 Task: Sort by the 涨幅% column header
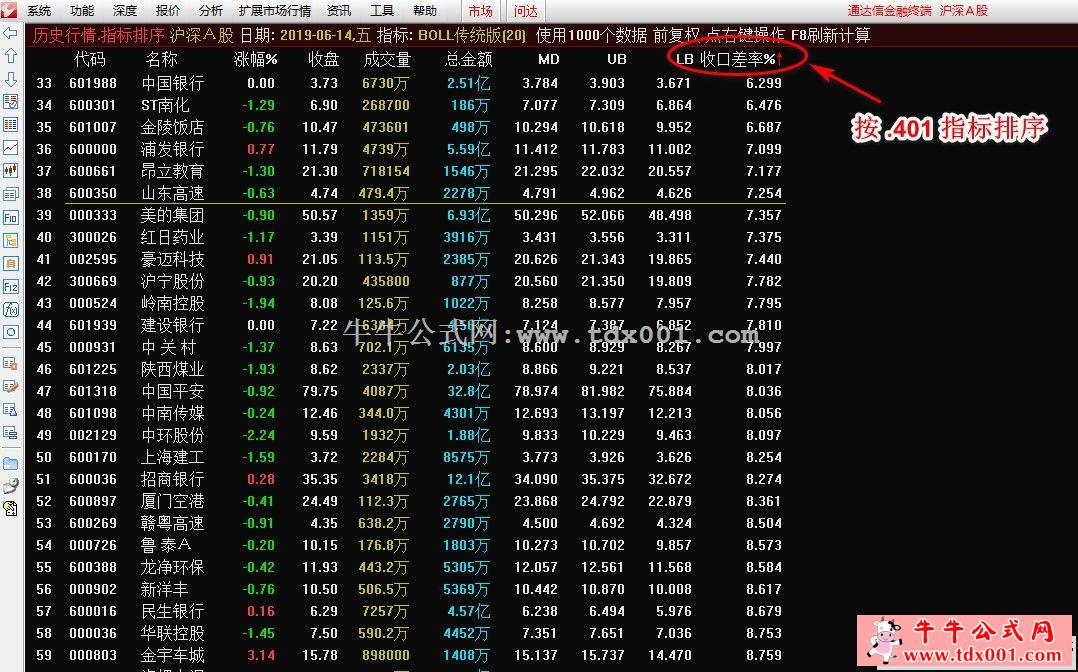click(256, 59)
